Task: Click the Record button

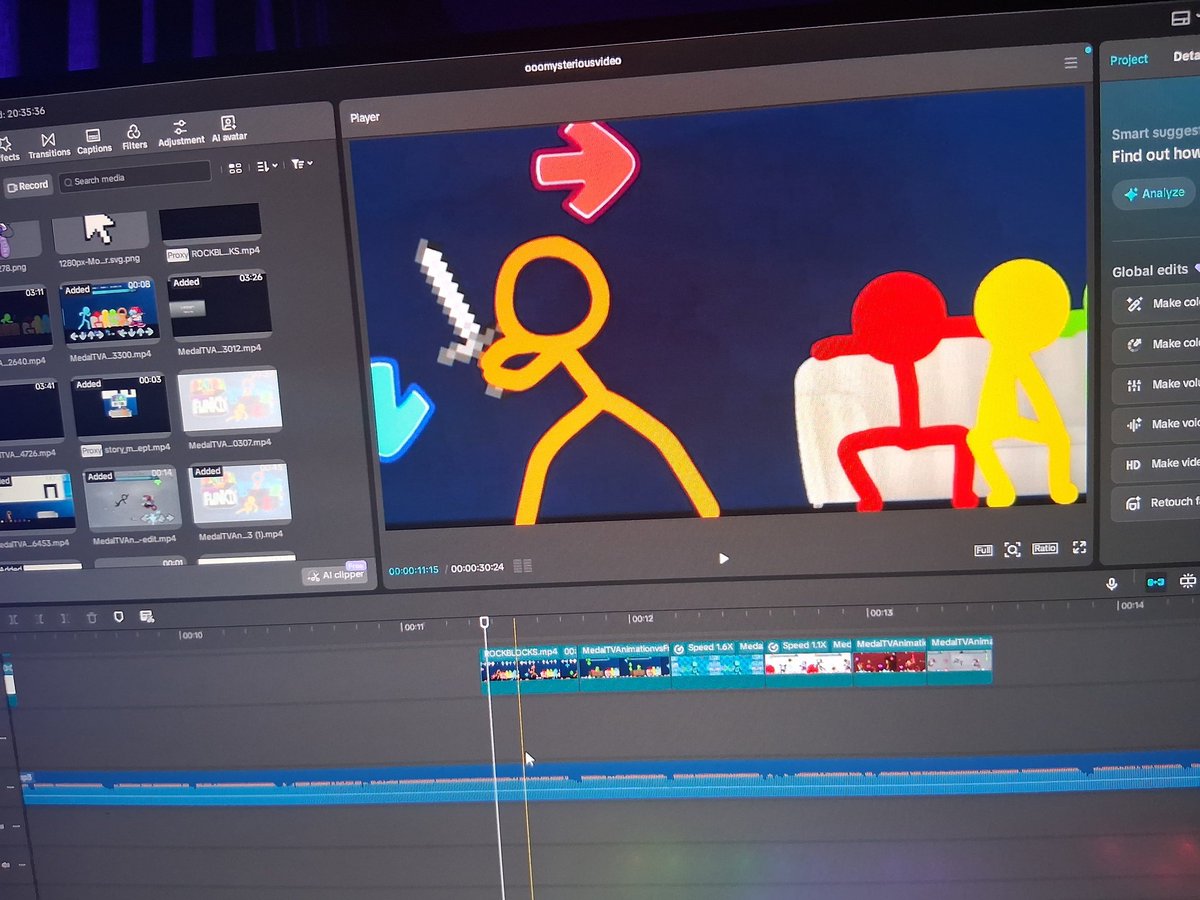Action: point(27,186)
